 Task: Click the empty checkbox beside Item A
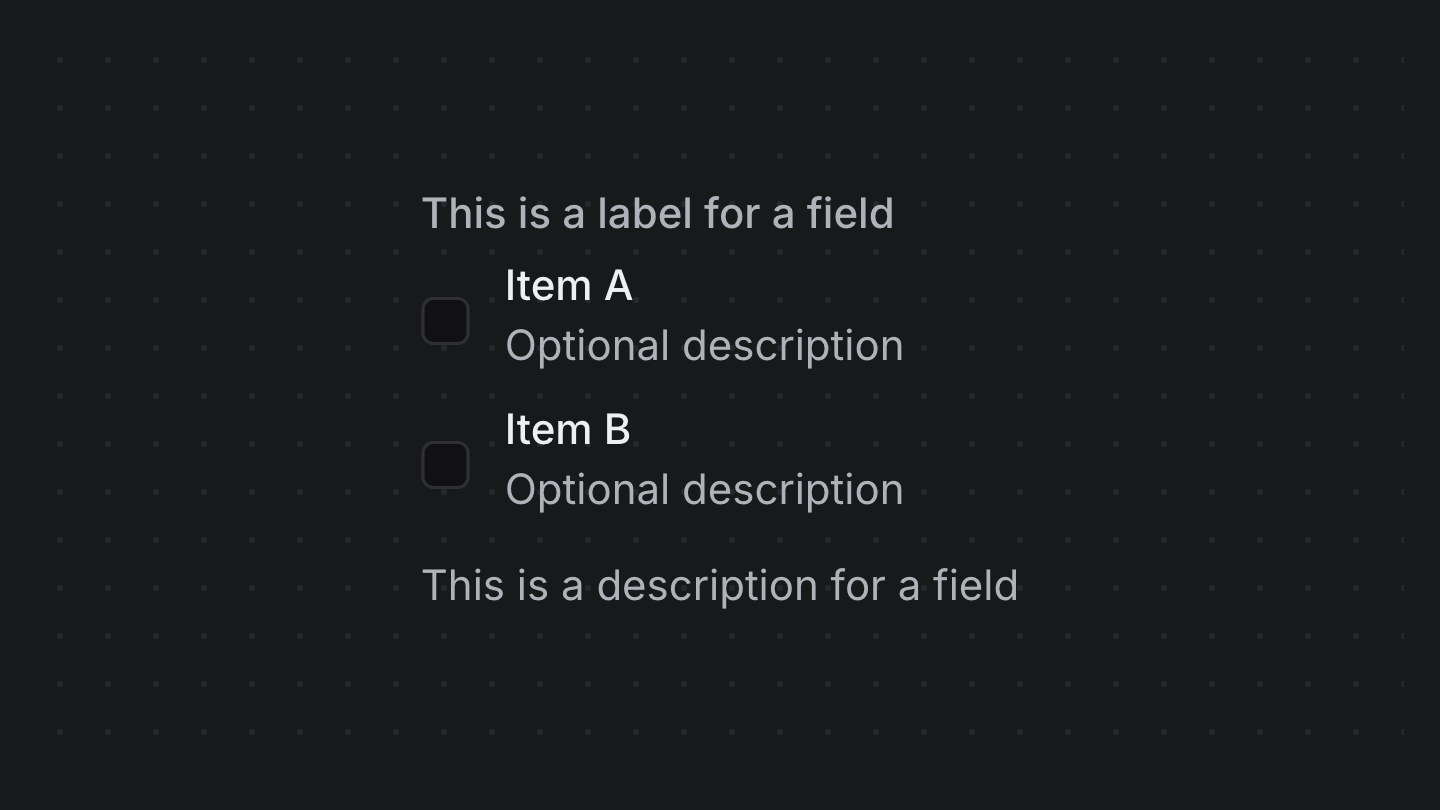pyautogui.click(x=445, y=320)
